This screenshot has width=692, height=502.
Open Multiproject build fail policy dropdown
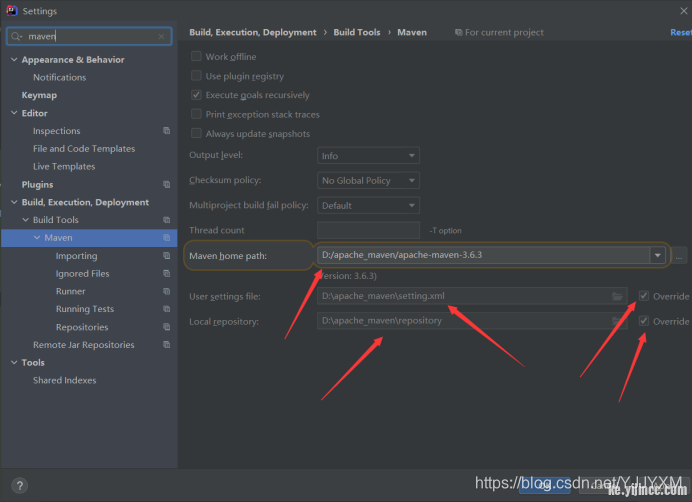[368, 205]
